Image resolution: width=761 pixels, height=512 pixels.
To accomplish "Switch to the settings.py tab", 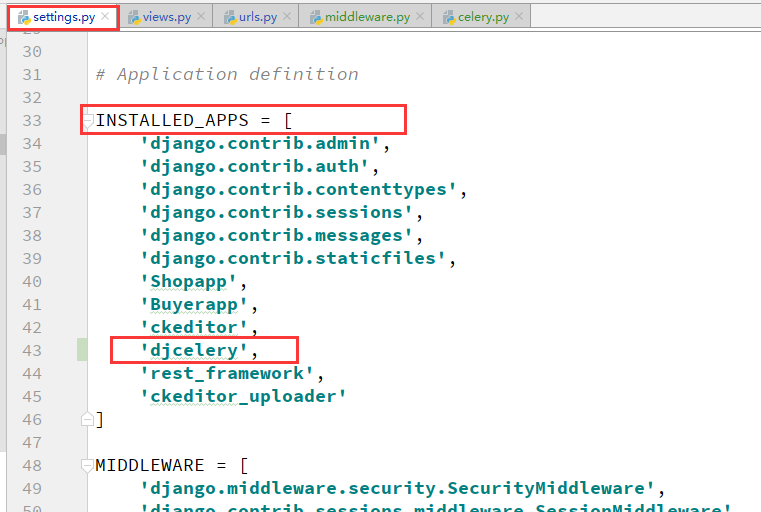I will click(64, 17).
